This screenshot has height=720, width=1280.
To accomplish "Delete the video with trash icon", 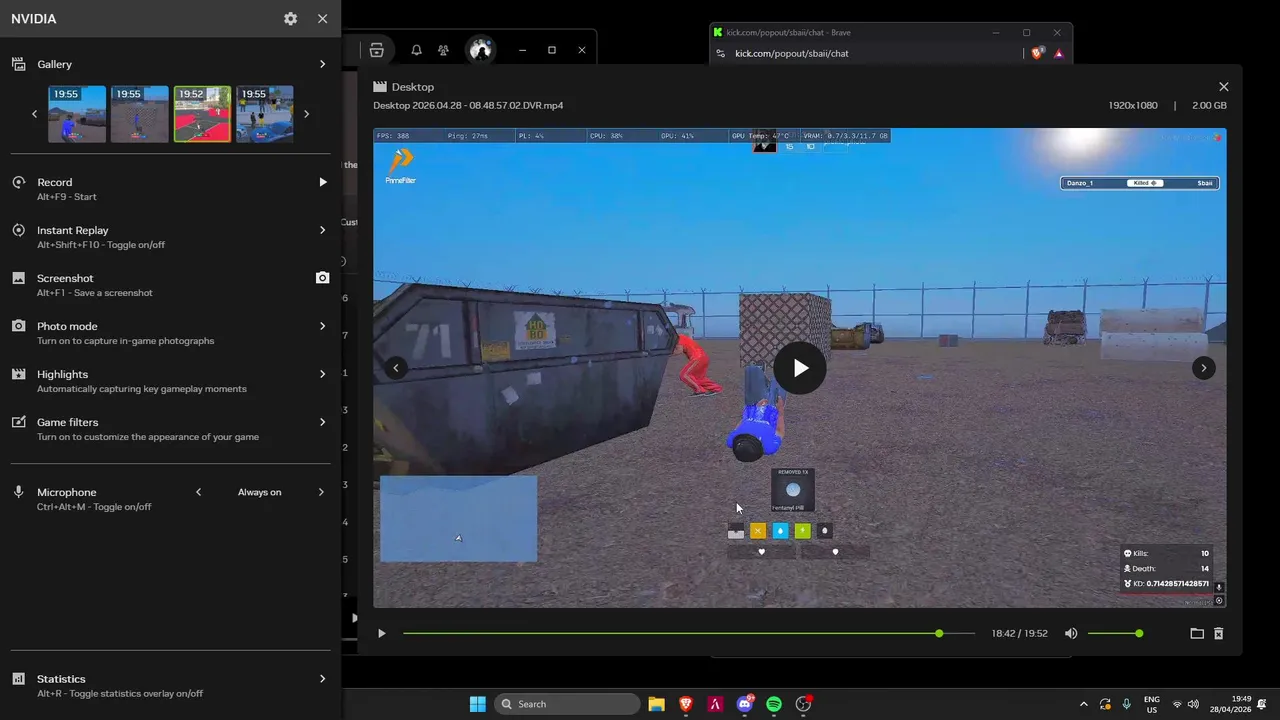I will tap(1218, 633).
